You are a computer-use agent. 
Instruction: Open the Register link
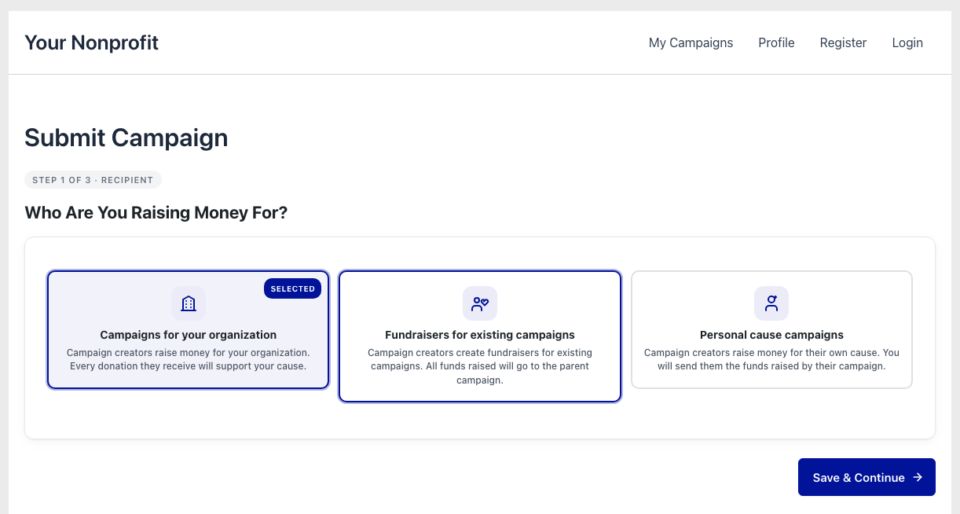pos(843,43)
